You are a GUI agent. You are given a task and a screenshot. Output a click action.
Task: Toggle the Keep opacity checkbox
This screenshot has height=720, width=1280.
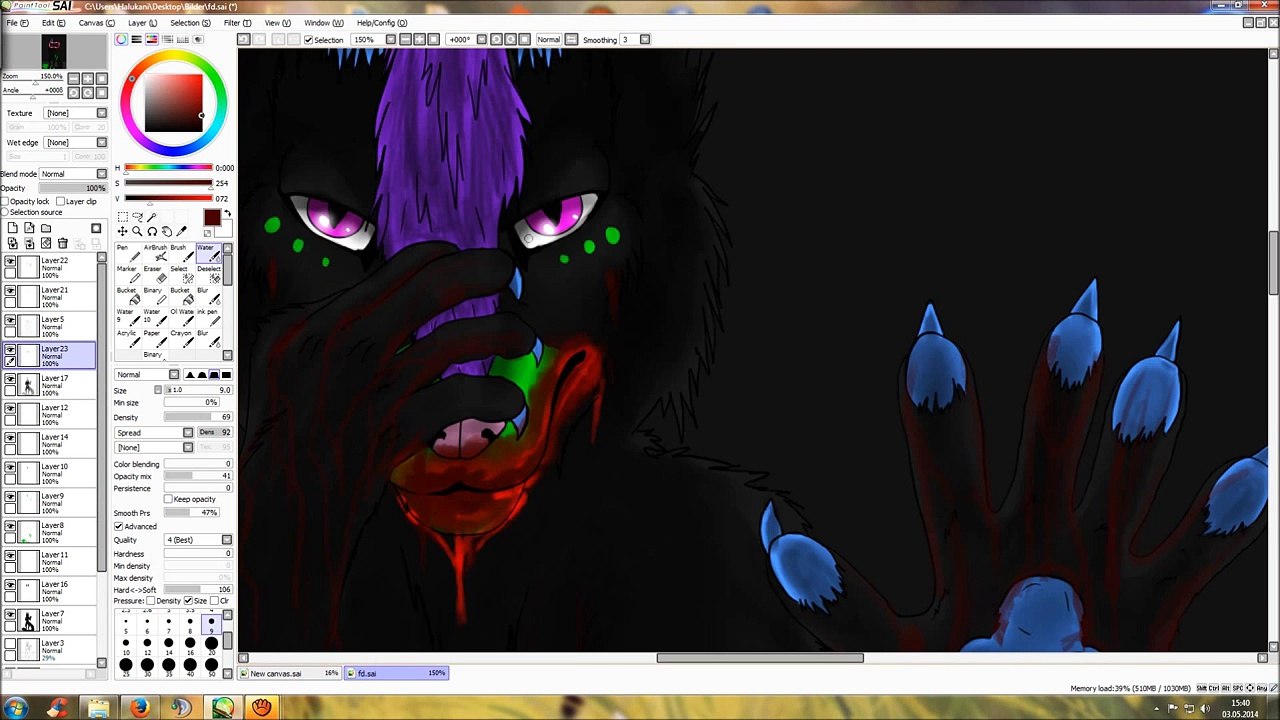[x=168, y=499]
